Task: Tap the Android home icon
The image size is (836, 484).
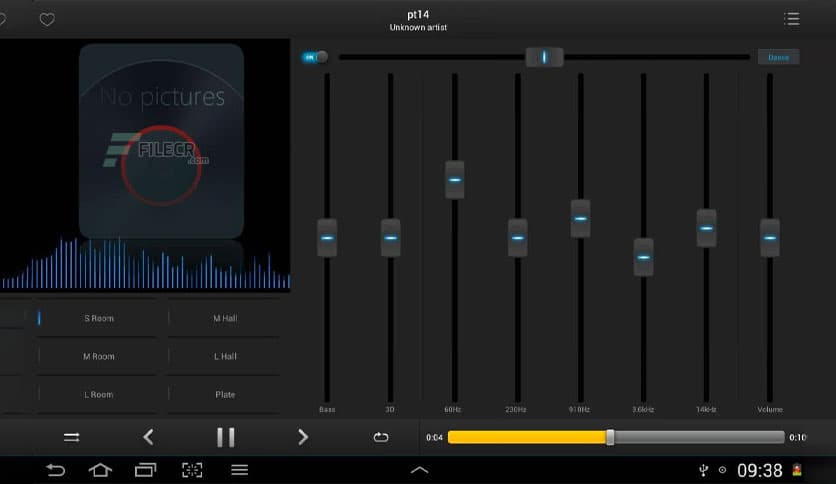Action: point(100,470)
